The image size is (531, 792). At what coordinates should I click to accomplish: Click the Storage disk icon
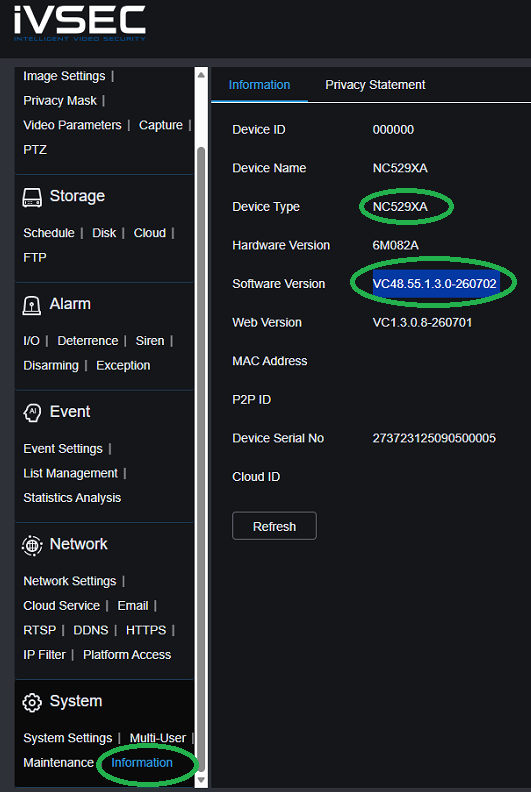(32, 197)
